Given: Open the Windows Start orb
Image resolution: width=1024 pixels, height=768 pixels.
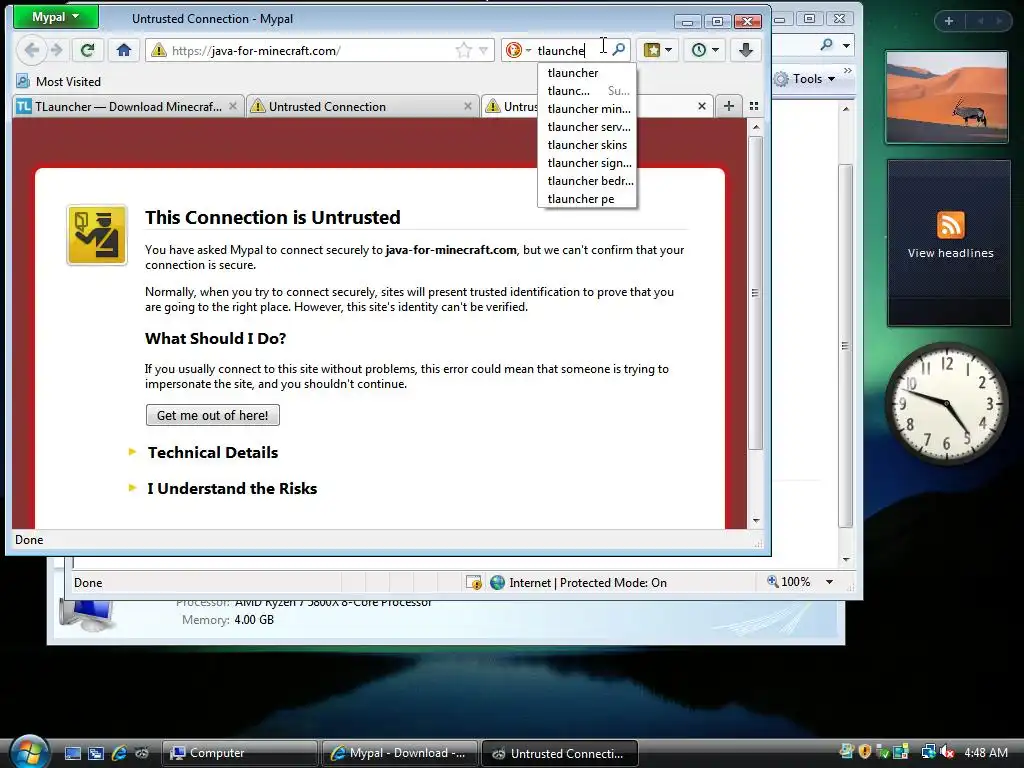Looking at the screenshot, I should tap(29, 751).
